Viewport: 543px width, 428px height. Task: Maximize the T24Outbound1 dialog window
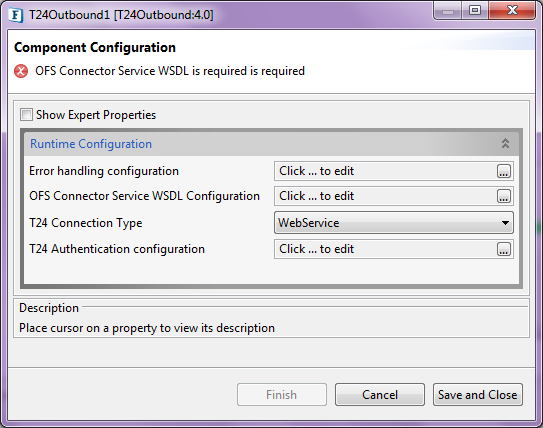click(x=475, y=11)
